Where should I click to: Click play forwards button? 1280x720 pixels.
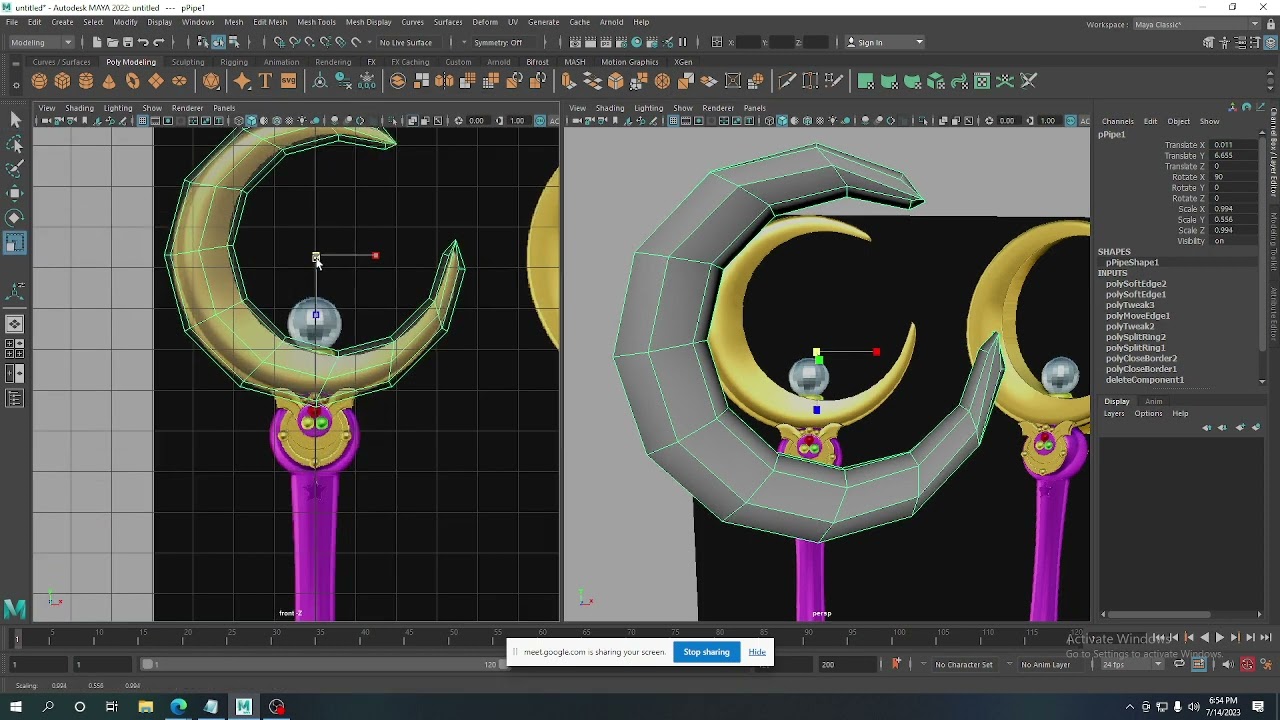(1220, 638)
